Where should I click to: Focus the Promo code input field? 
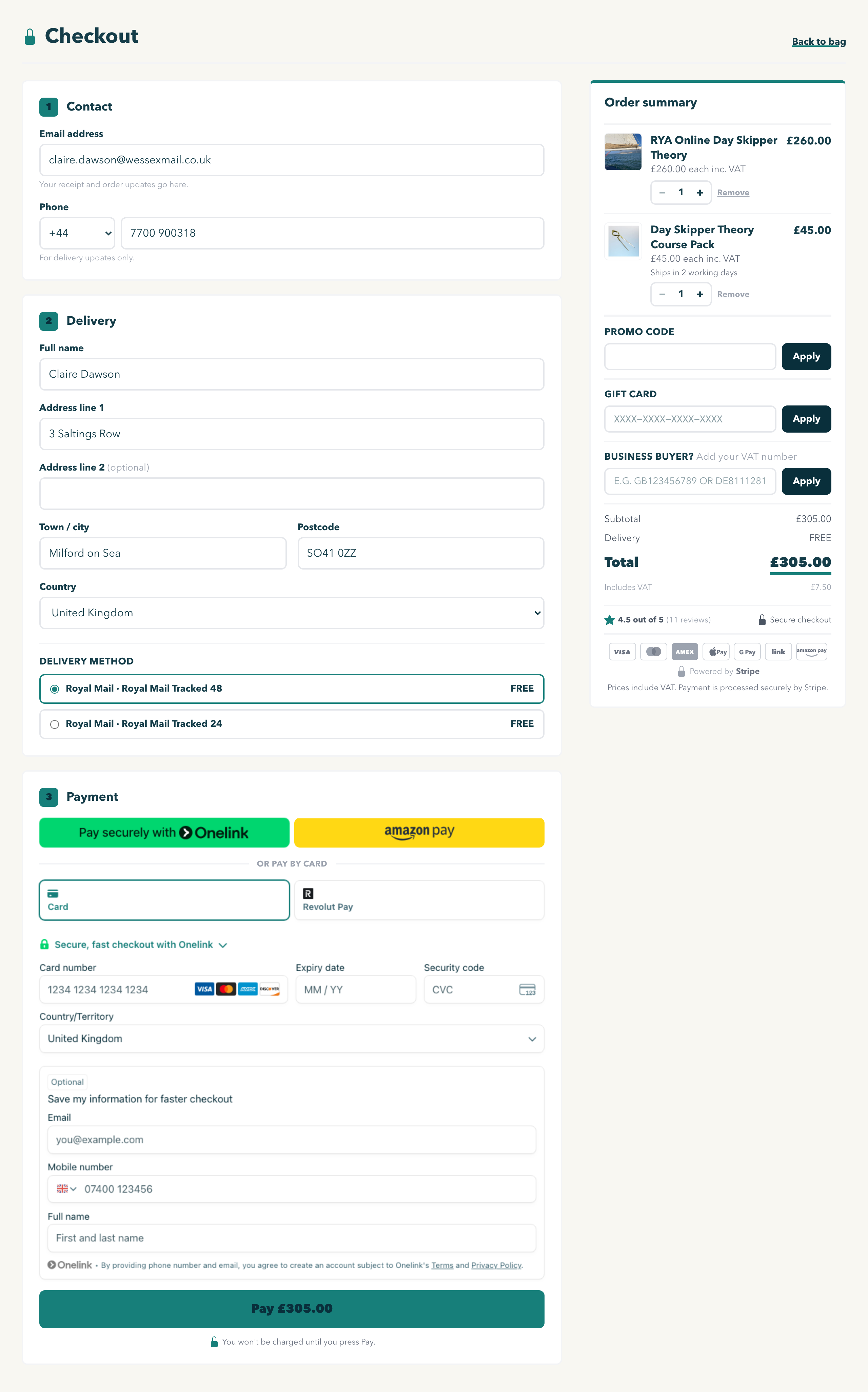(x=690, y=356)
